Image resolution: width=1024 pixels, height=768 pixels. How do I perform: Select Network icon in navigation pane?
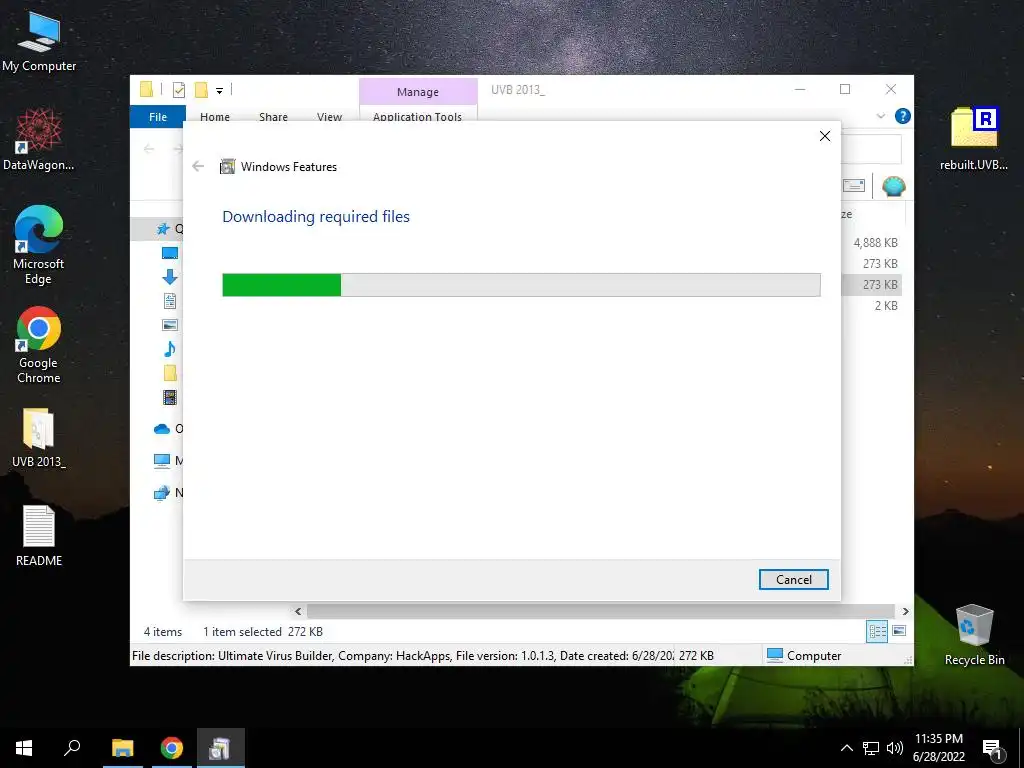[162, 493]
